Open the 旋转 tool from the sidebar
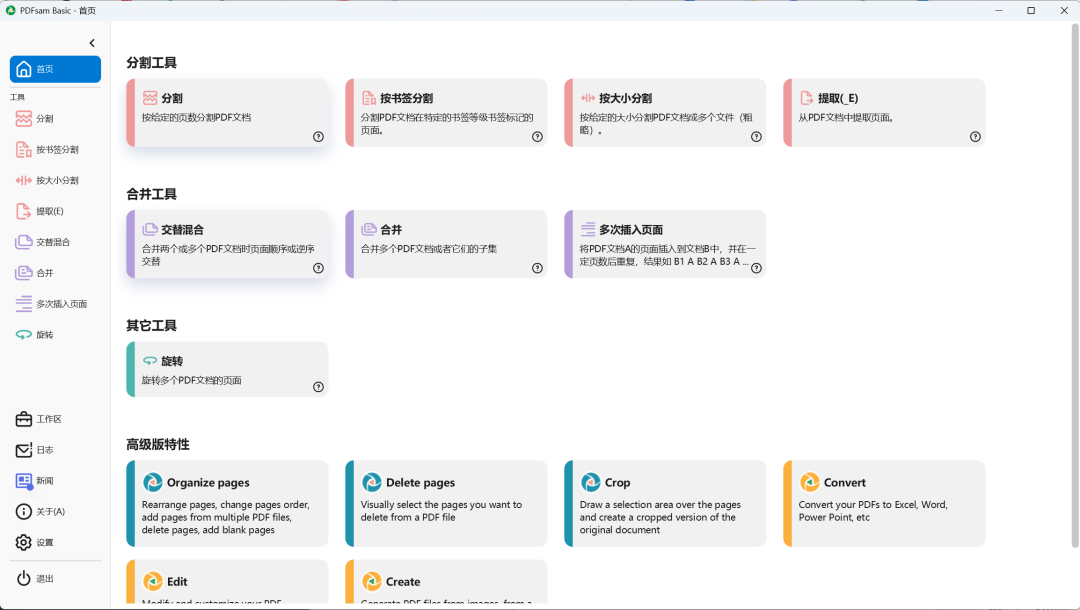 [41, 334]
